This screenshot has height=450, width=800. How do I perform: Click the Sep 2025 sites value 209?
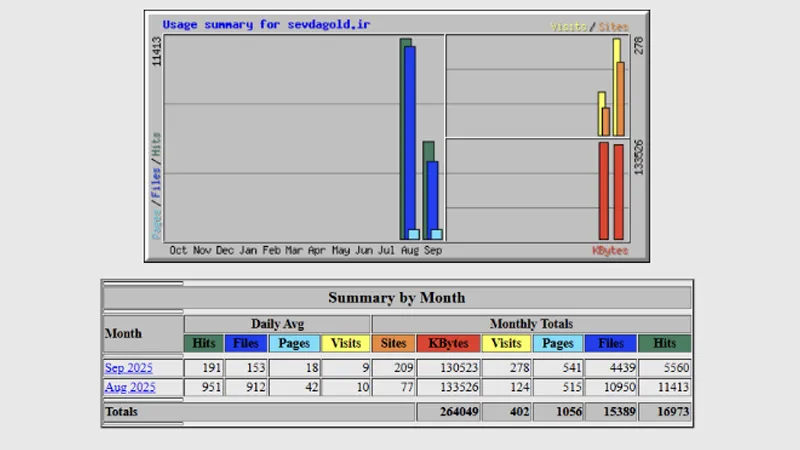(x=396, y=368)
